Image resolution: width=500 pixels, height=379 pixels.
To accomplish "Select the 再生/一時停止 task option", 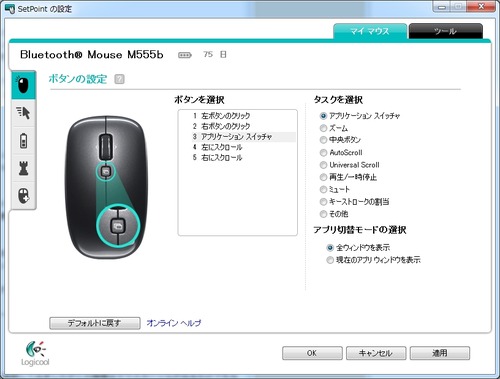I will coord(323,177).
